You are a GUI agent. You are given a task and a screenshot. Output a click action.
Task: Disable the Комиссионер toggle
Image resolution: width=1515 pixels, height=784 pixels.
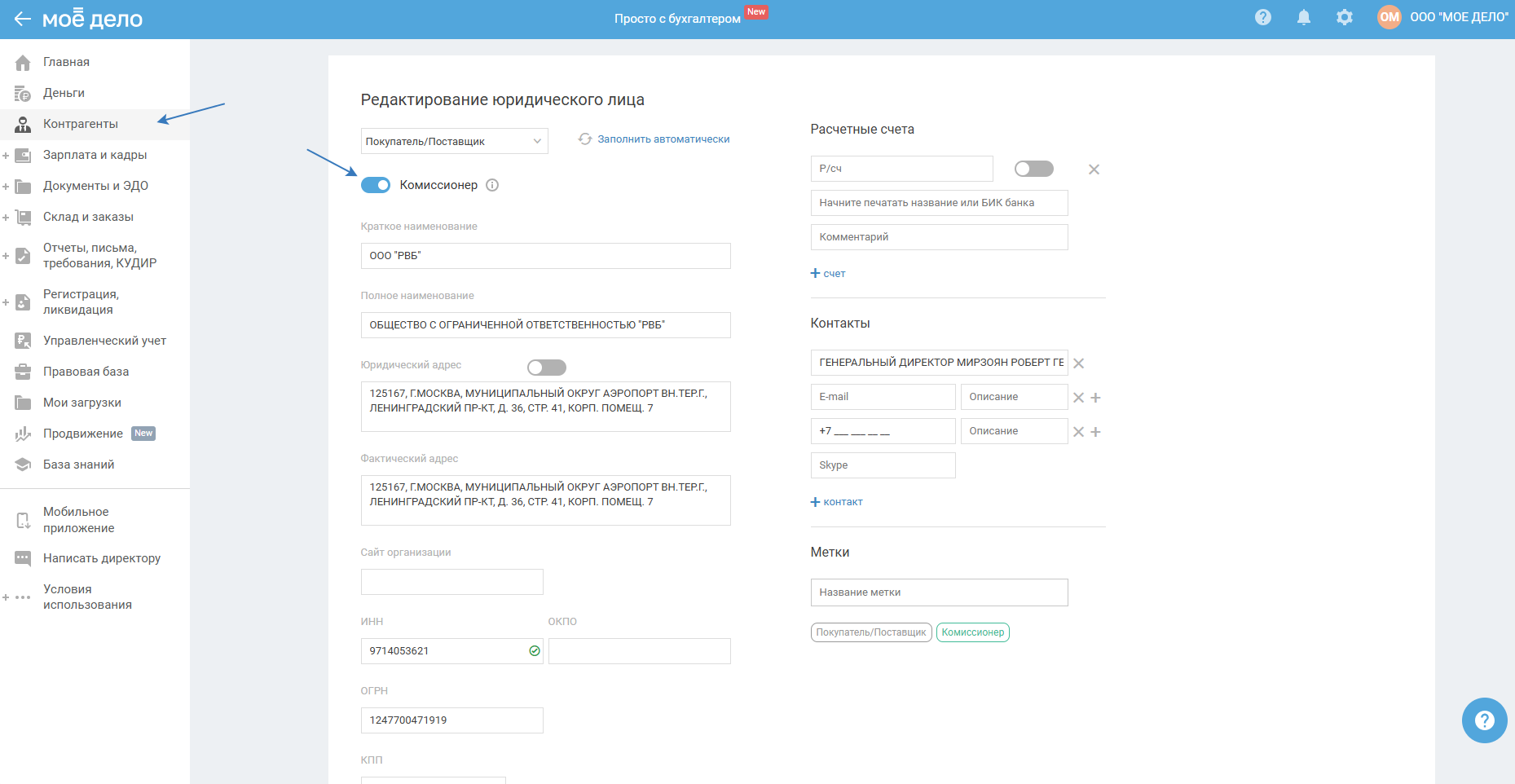pyautogui.click(x=376, y=185)
